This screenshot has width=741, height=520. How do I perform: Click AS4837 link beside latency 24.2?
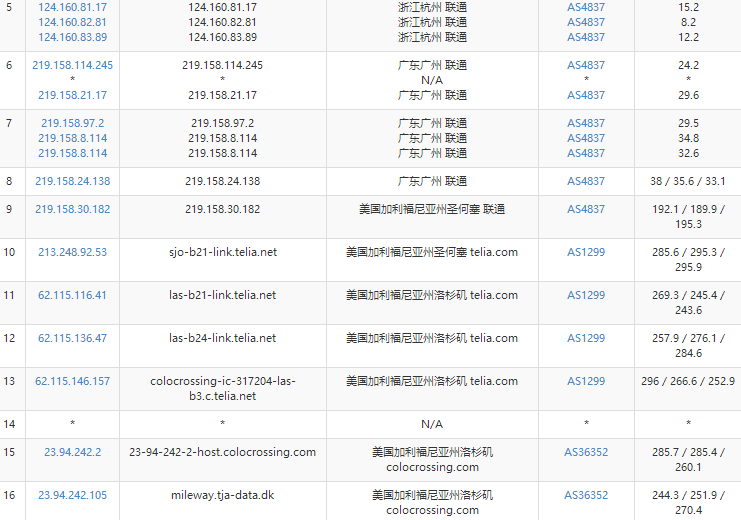coord(586,65)
